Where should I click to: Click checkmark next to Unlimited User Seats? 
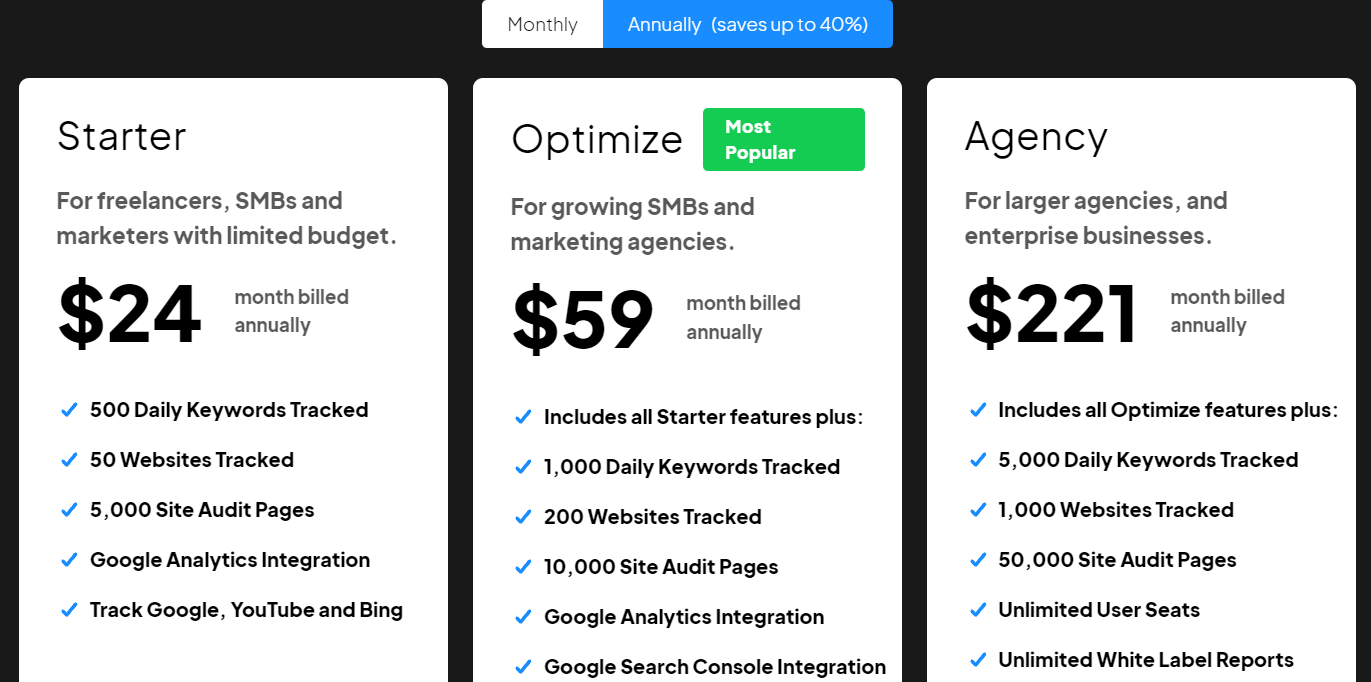coord(978,609)
